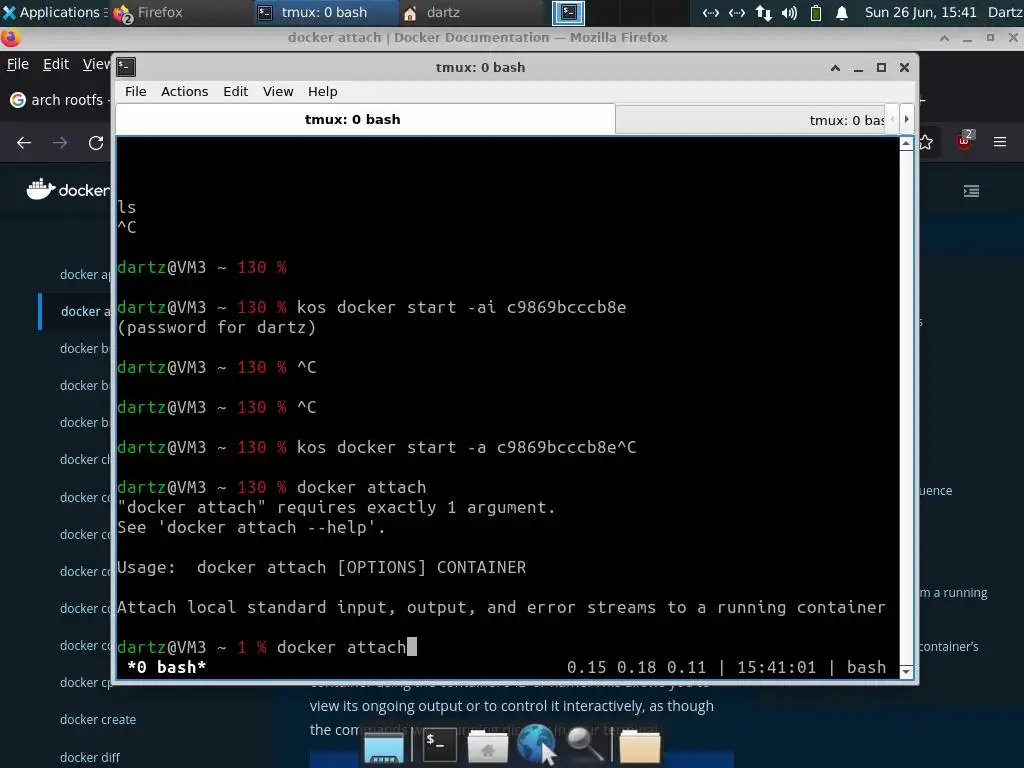Click the terminal scrollbar down arrow
The width and height of the screenshot is (1024, 768).
[x=906, y=671]
